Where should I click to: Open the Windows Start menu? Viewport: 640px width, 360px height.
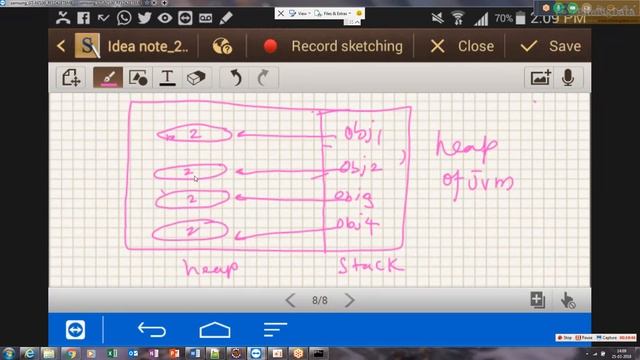[x=9, y=353]
